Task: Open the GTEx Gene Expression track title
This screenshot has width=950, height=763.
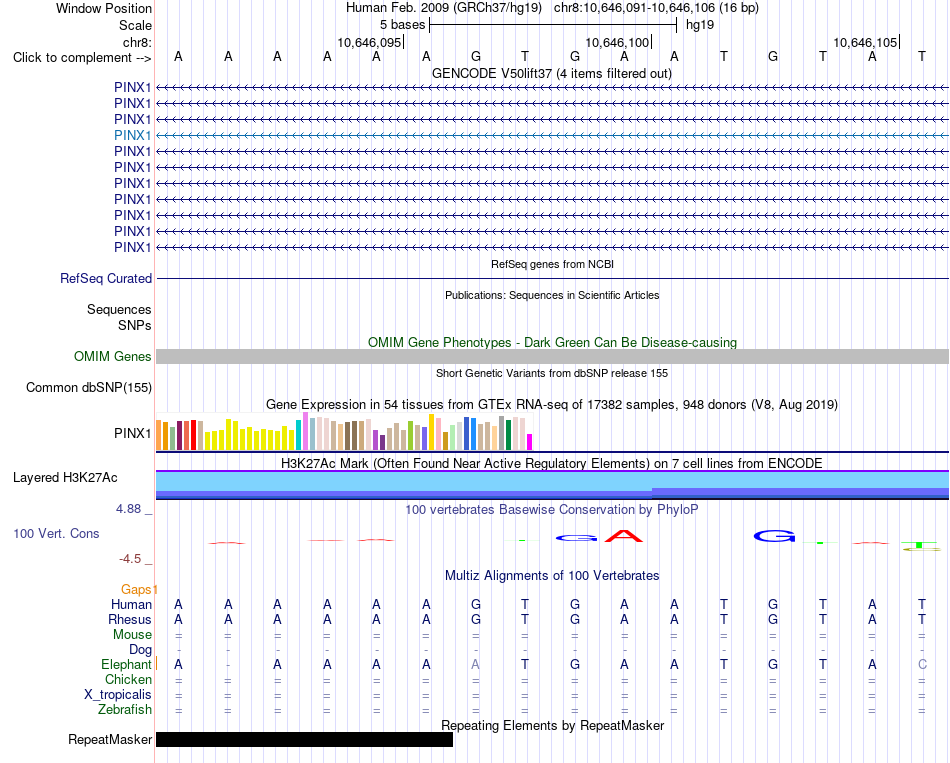Action: [552, 404]
